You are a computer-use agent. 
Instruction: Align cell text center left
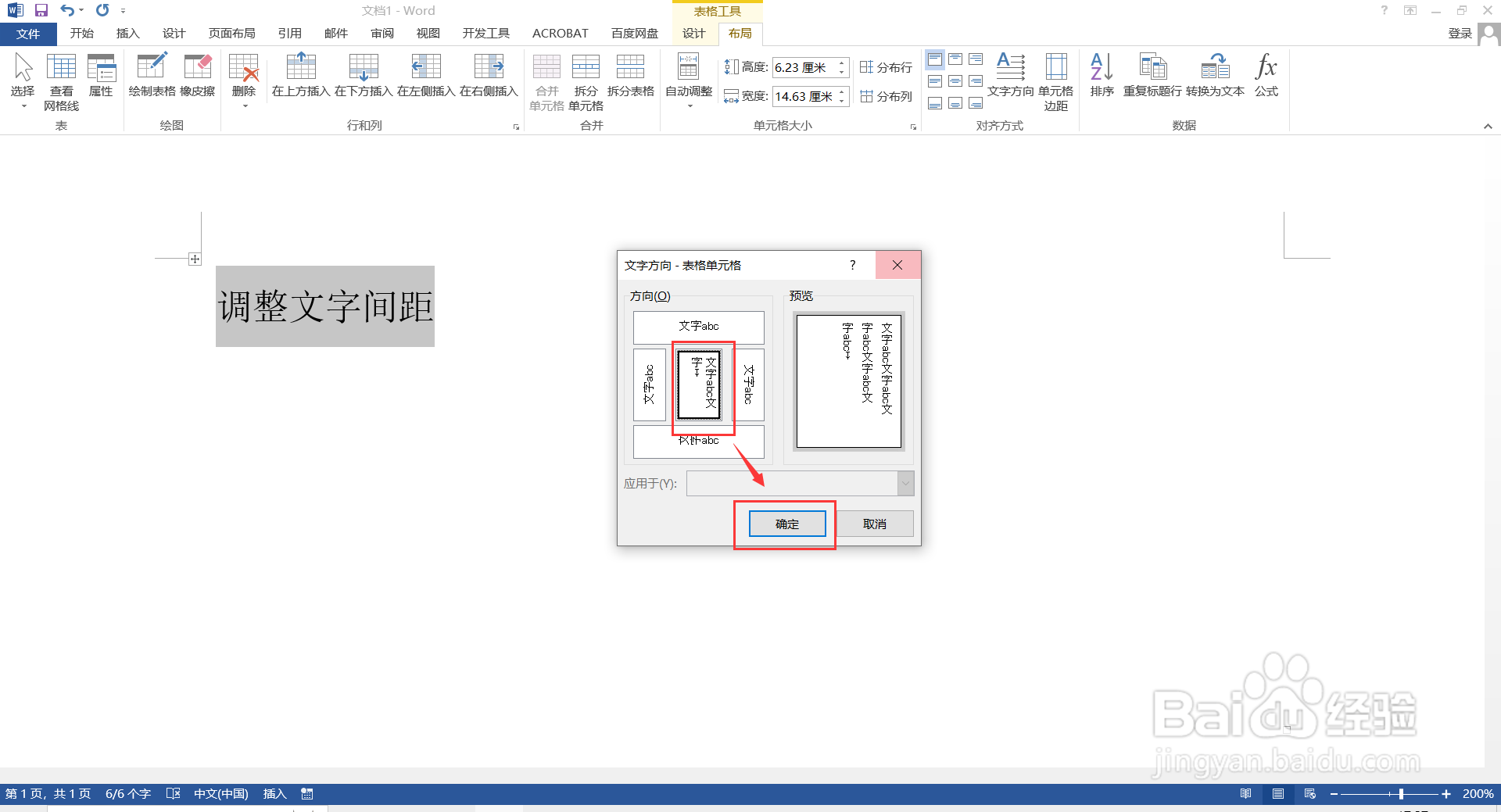coord(935,81)
